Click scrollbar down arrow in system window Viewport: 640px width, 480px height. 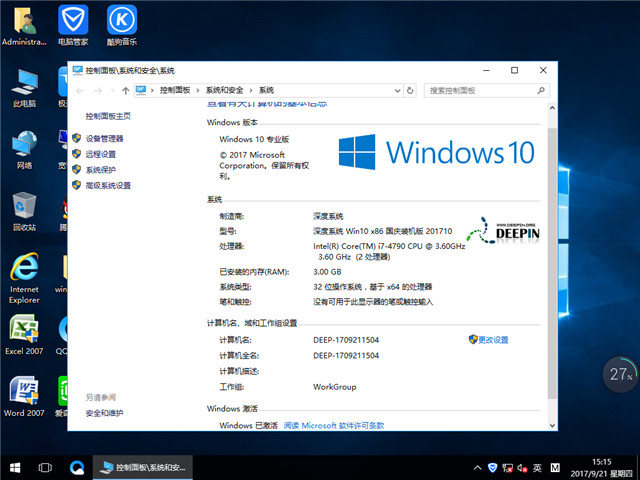[x=552, y=425]
